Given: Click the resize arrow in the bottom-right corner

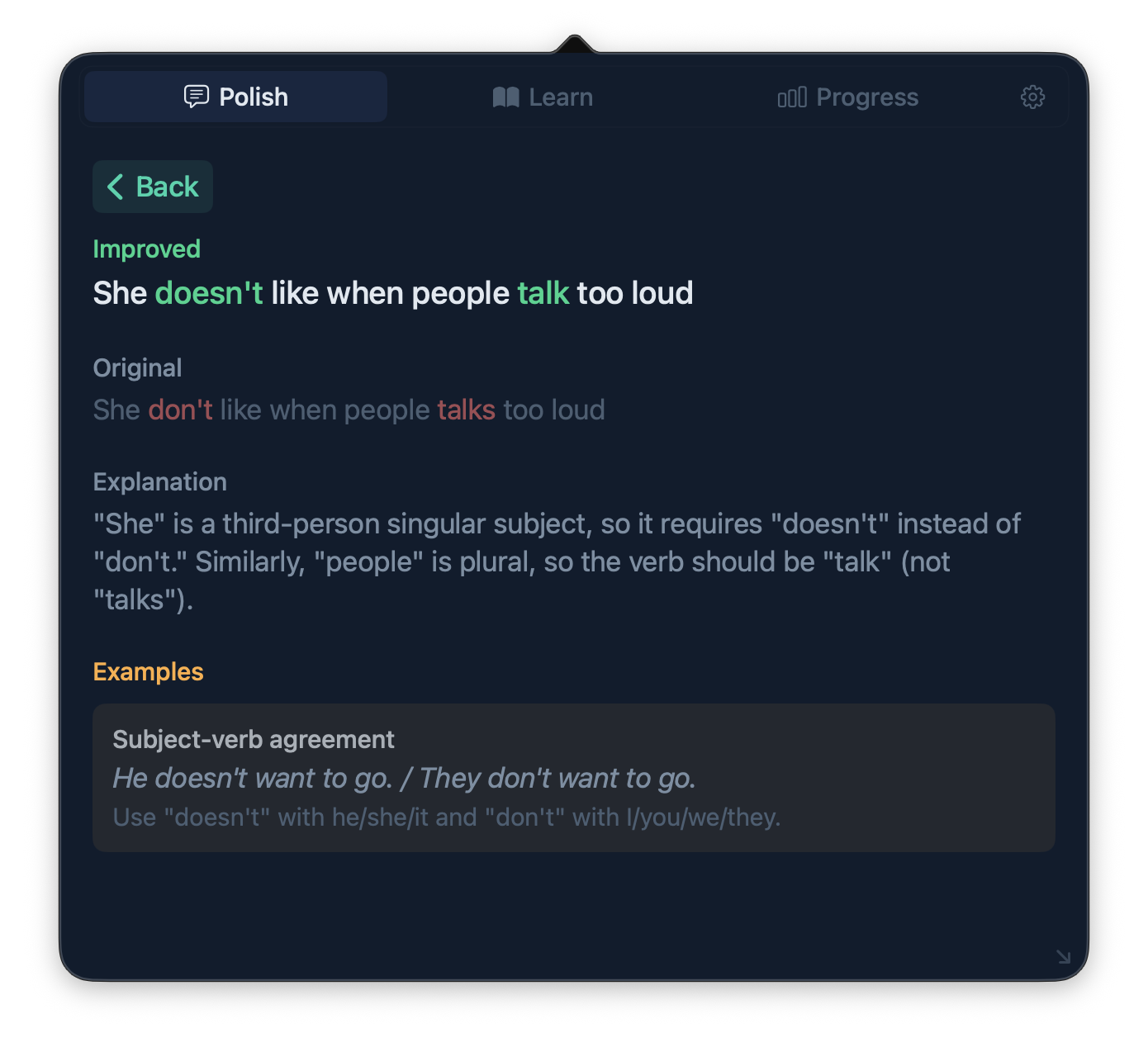Looking at the screenshot, I should point(1063,957).
